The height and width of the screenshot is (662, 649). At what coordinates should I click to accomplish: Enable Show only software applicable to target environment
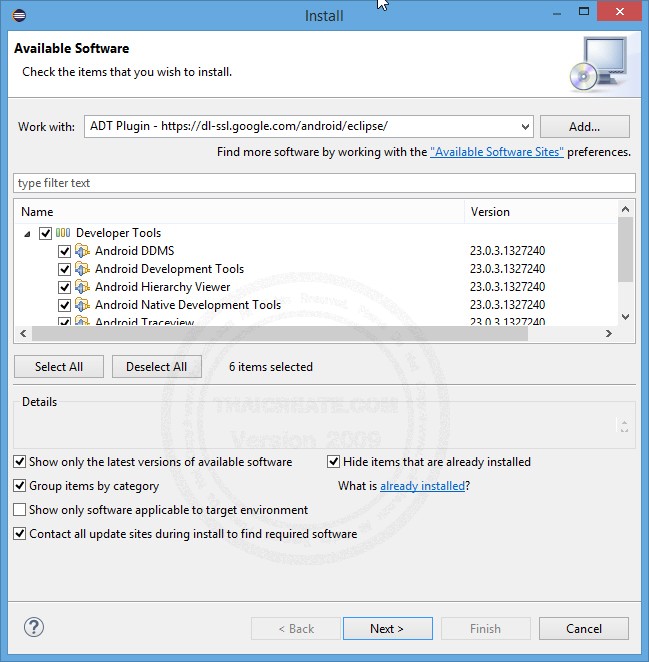pos(19,510)
